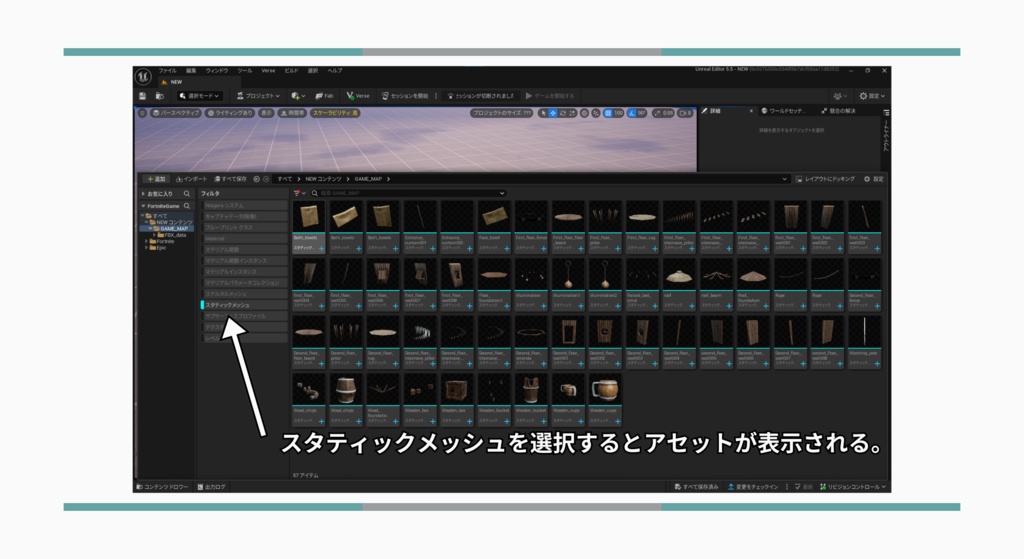Click the レイアウトにドッキング button
The height and width of the screenshot is (559, 1024).
[x=825, y=179]
